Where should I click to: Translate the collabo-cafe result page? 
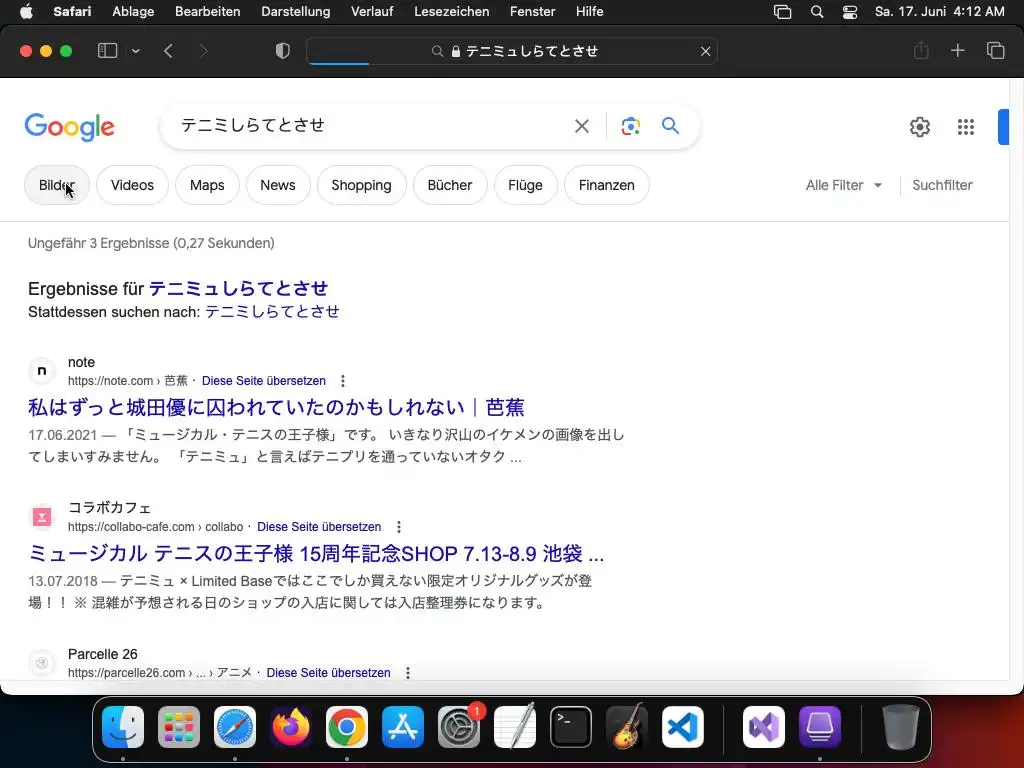tap(319, 527)
